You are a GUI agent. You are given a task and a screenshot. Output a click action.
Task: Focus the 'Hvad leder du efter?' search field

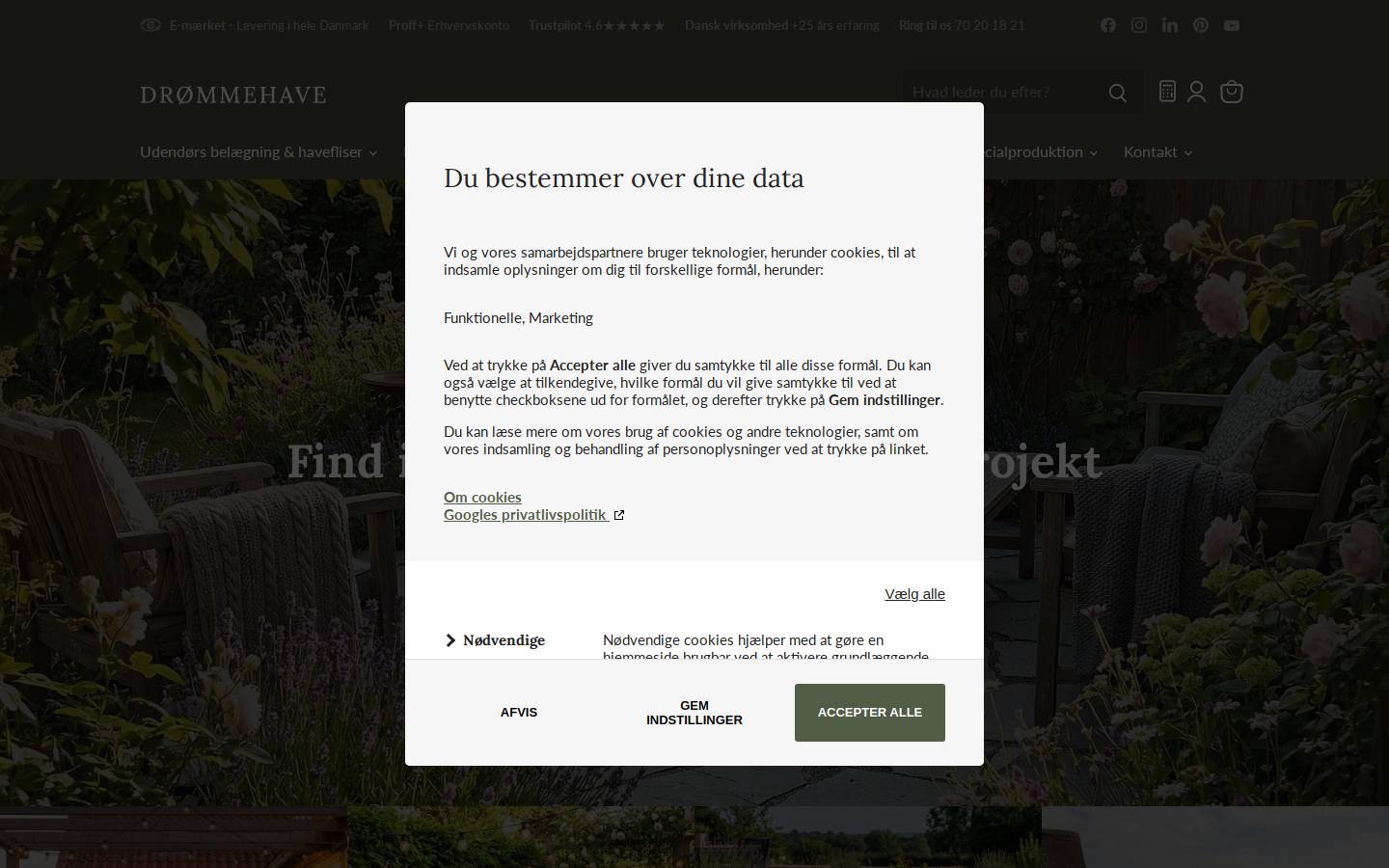999,93
